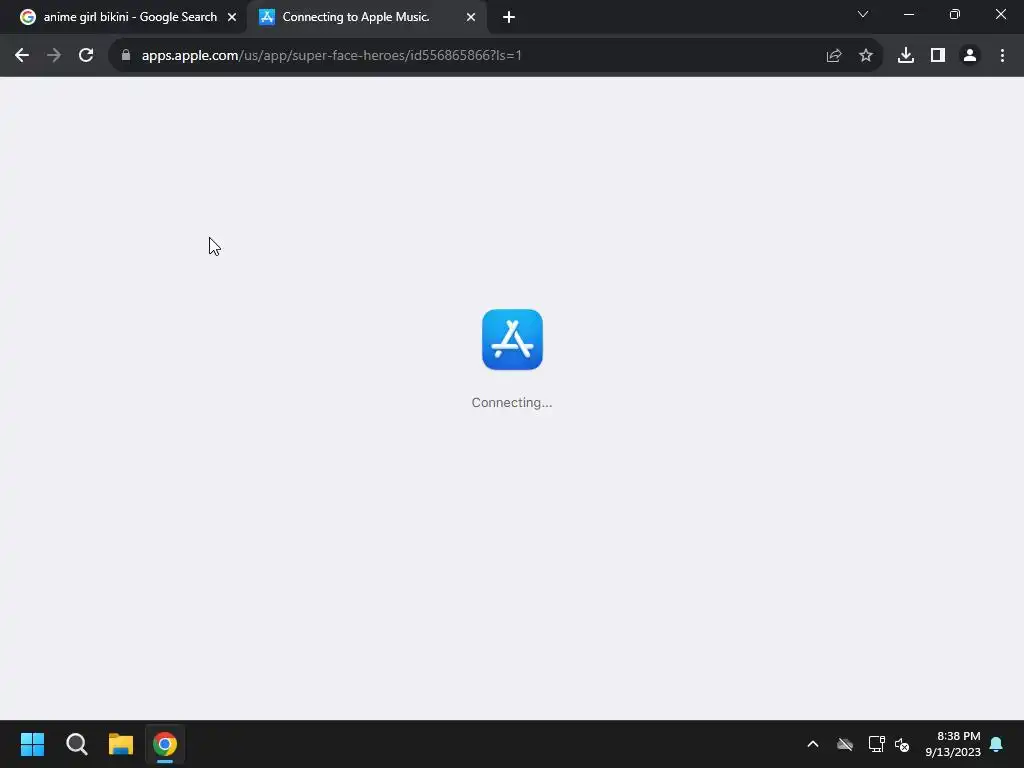Bookmark this tab with the star
The image size is (1024, 768).
coord(866,56)
